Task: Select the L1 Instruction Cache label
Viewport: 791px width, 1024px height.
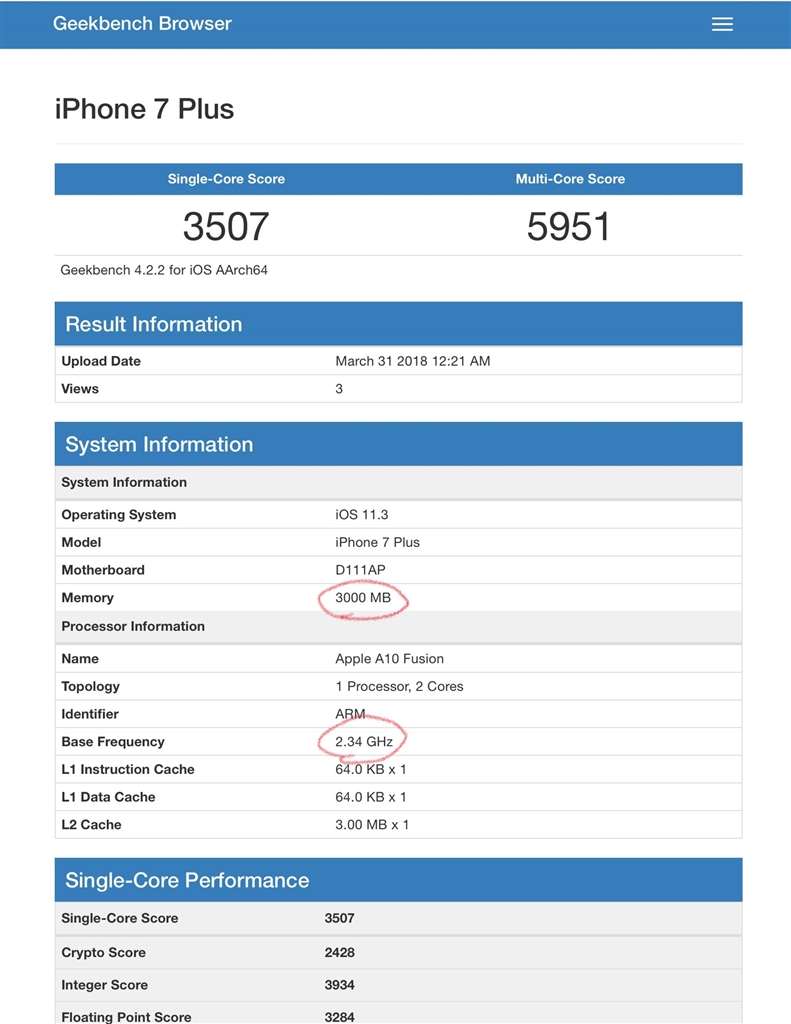Action: (128, 769)
